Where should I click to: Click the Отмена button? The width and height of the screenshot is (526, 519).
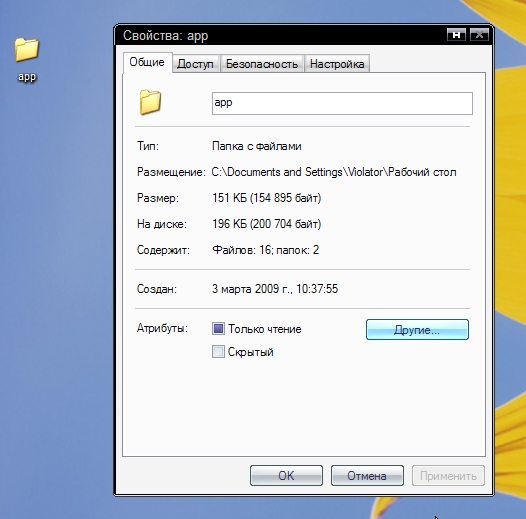click(x=367, y=475)
